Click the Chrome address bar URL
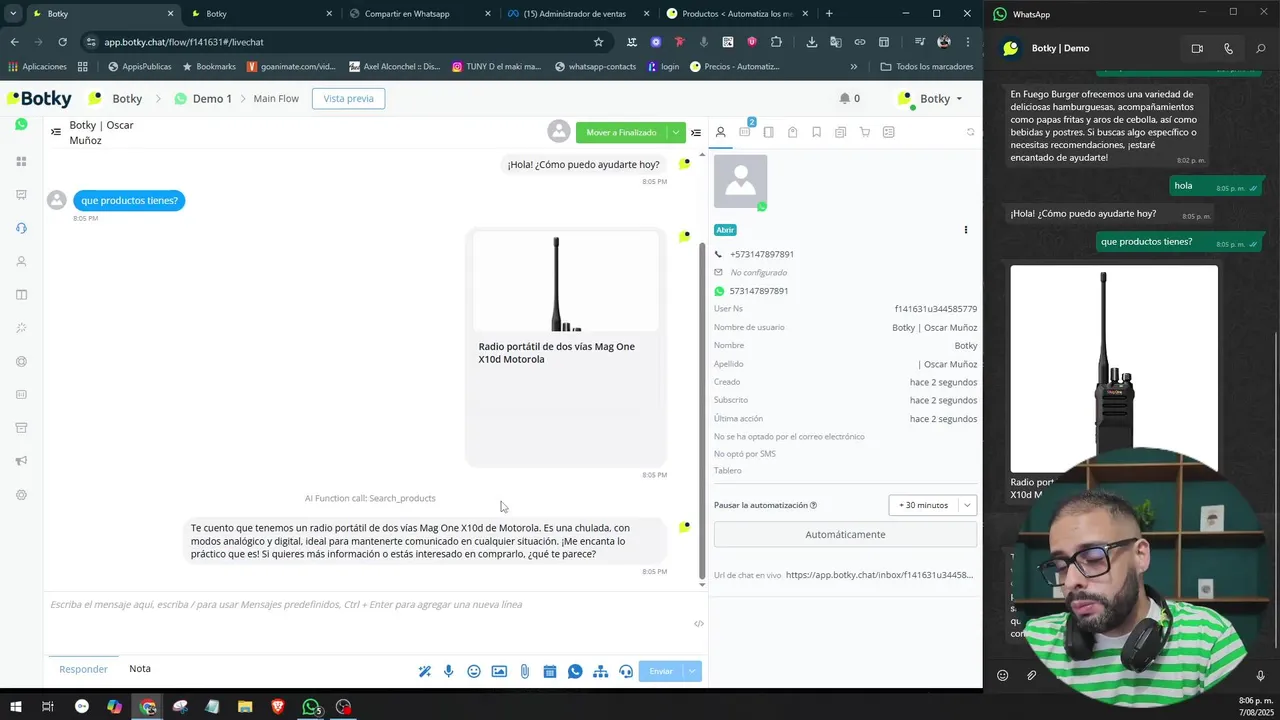The height and width of the screenshot is (720, 1280). [x=183, y=42]
